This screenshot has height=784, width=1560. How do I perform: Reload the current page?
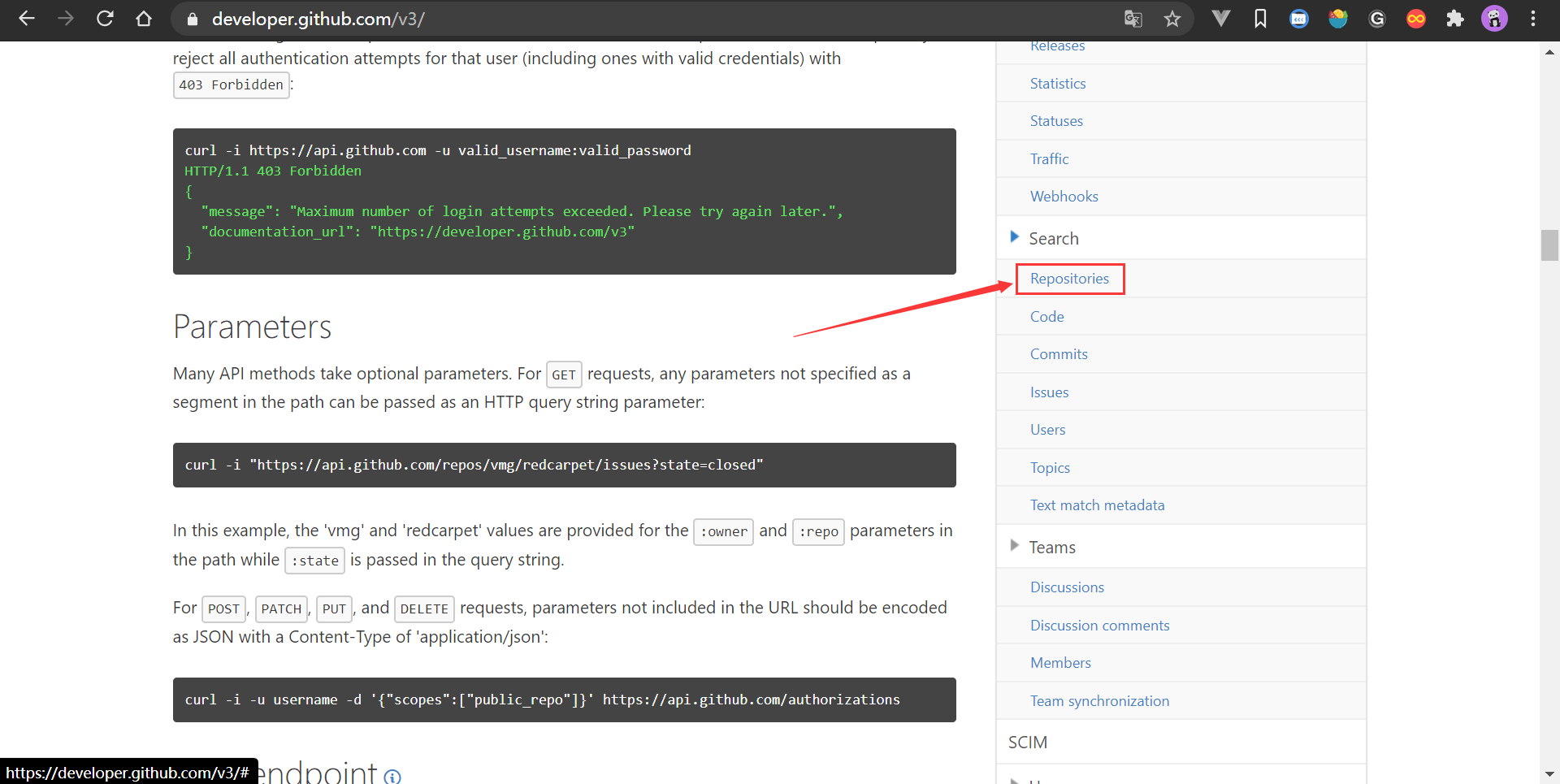pyautogui.click(x=105, y=18)
